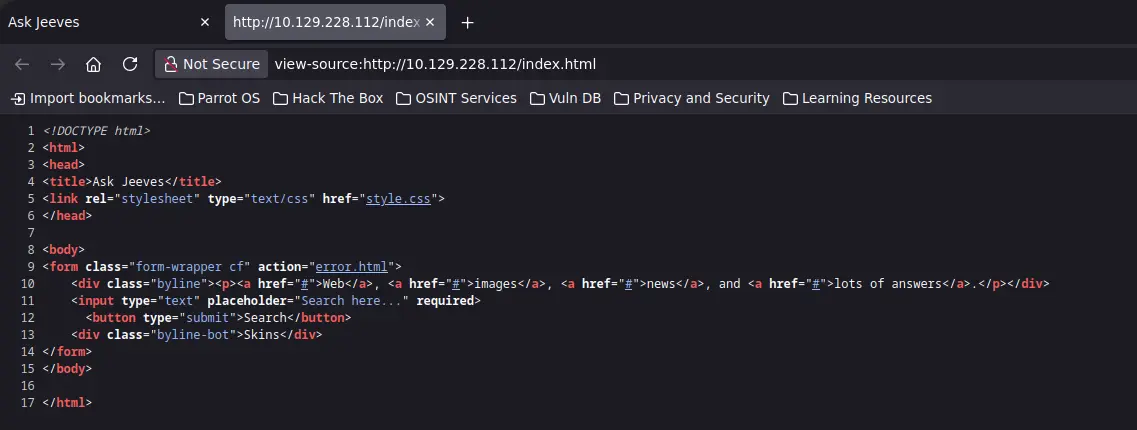The width and height of the screenshot is (1137, 430).
Task: Close the view-source index tab
Action: 430,22
